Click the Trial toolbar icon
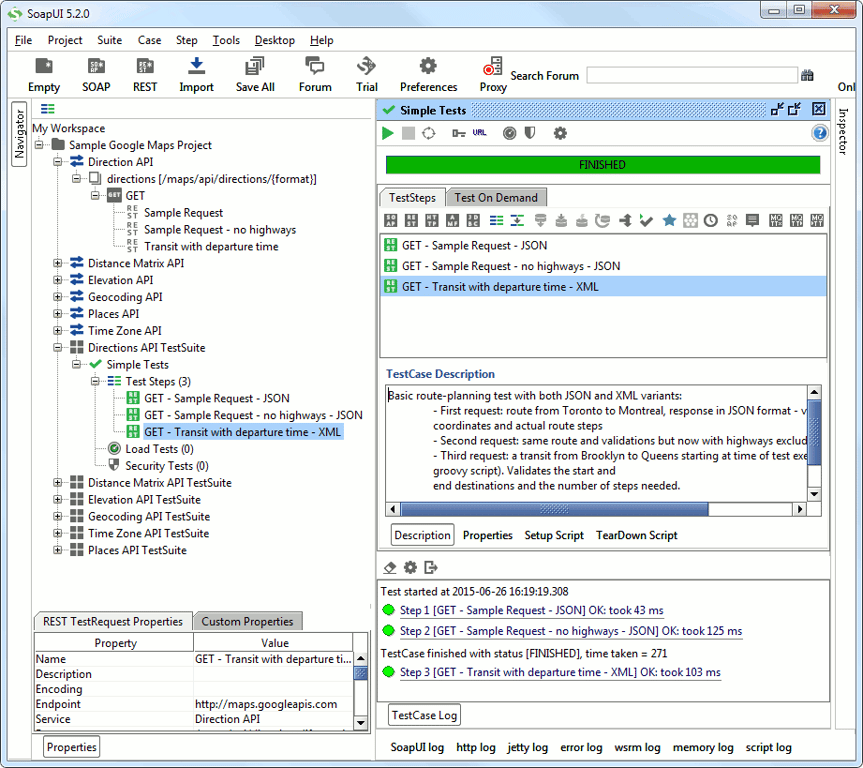 point(367,75)
